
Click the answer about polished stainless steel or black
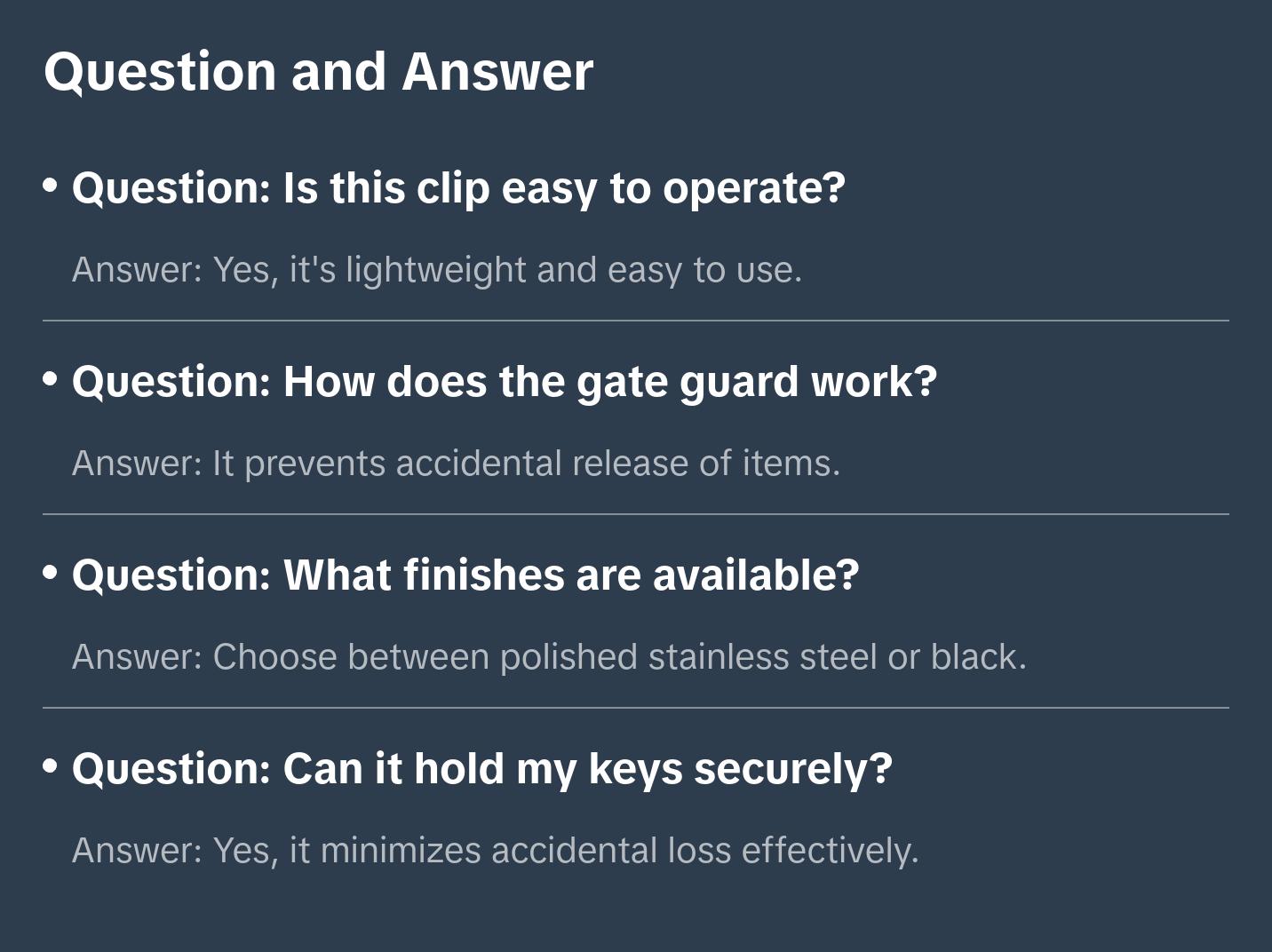(x=619, y=657)
